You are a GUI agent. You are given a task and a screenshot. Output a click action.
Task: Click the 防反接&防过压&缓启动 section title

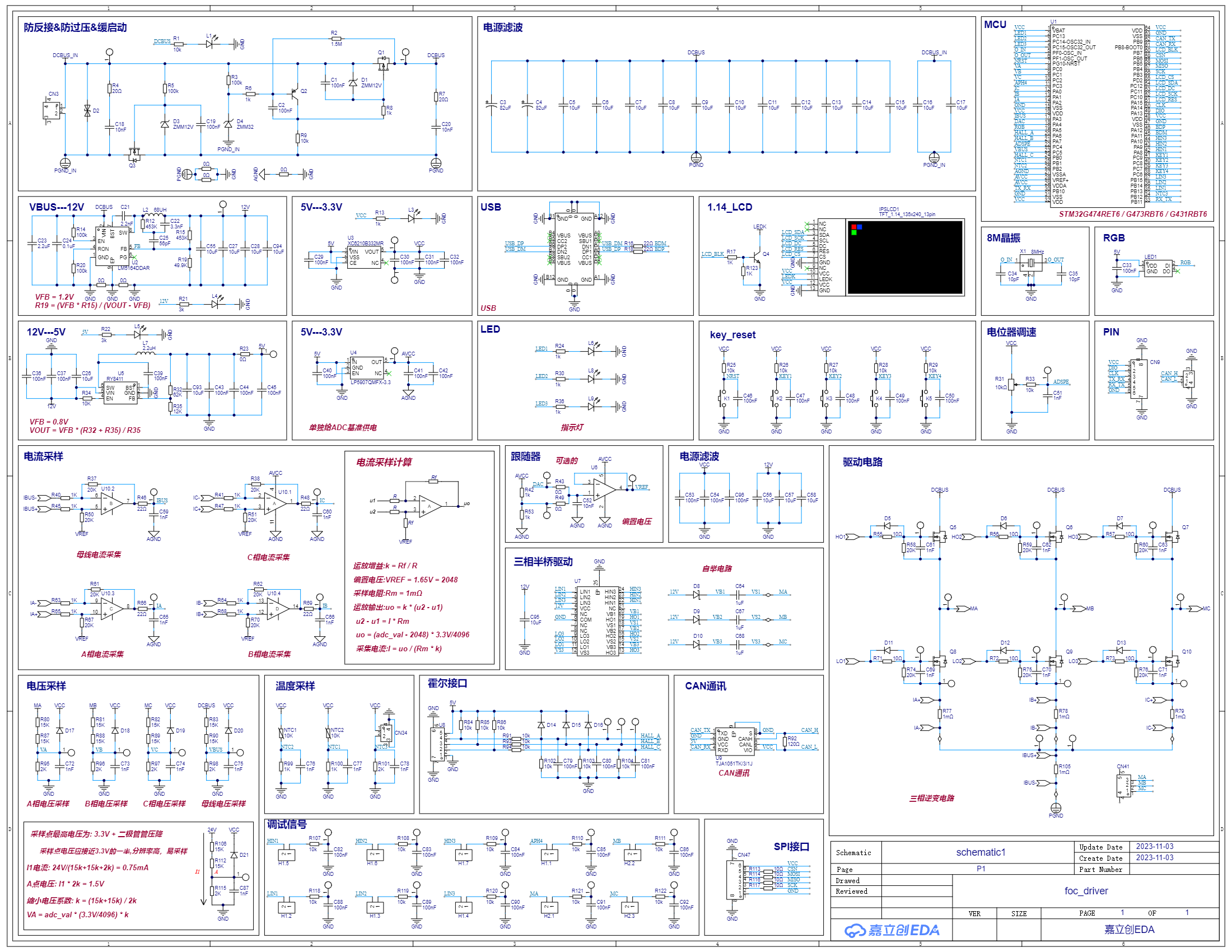coord(75,27)
